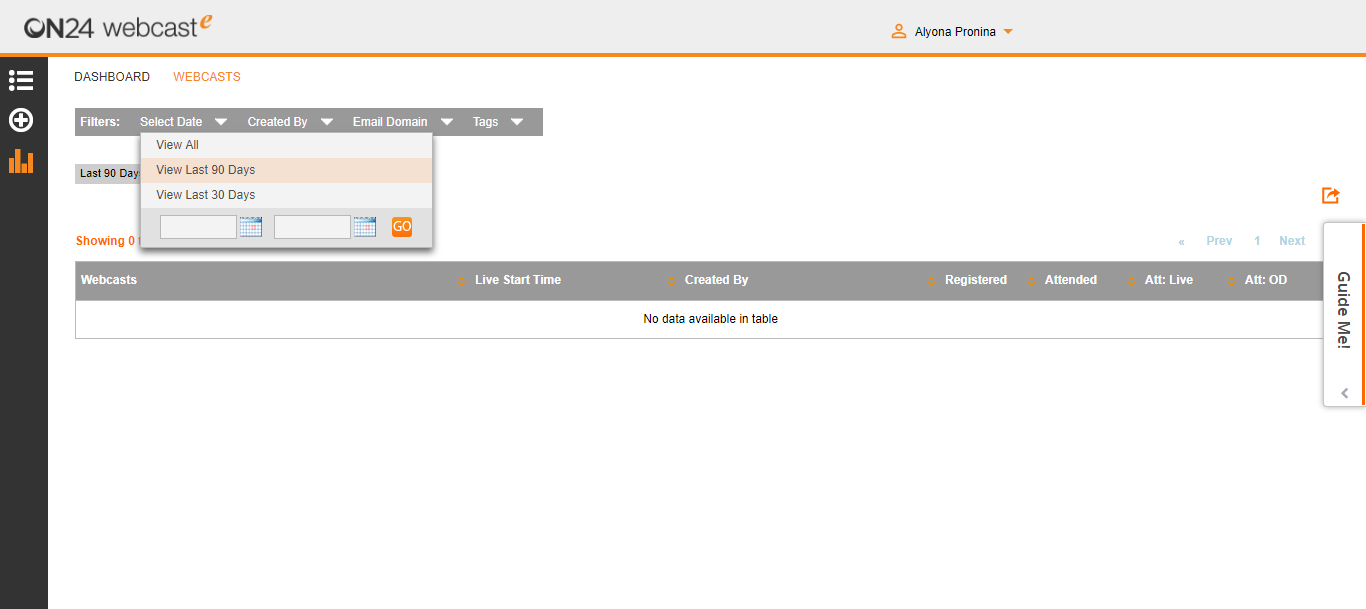Jump to first page double arrow

click(1181, 241)
